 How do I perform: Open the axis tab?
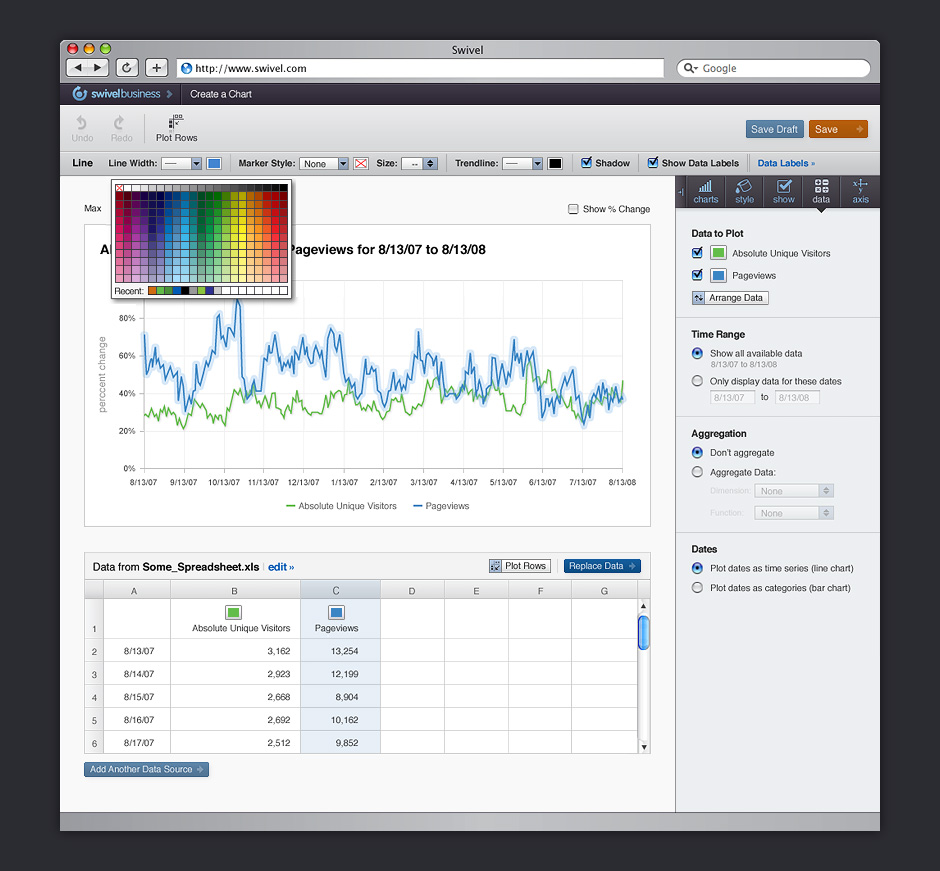click(x=860, y=191)
